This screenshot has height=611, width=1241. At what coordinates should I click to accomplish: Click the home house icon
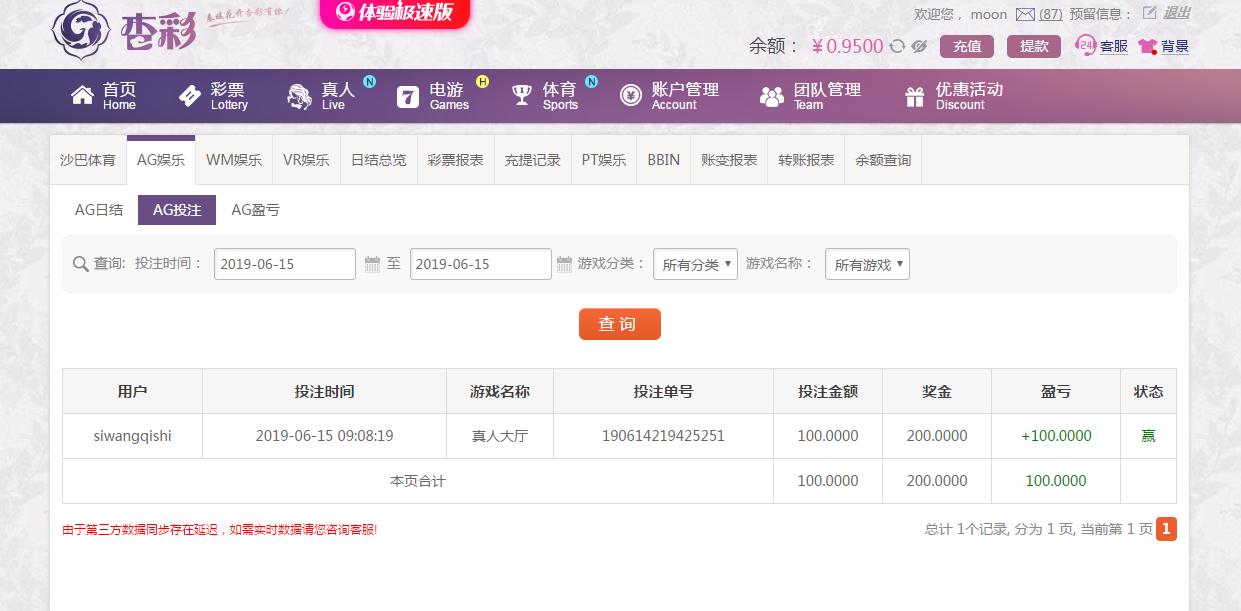pyautogui.click(x=82, y=95)
